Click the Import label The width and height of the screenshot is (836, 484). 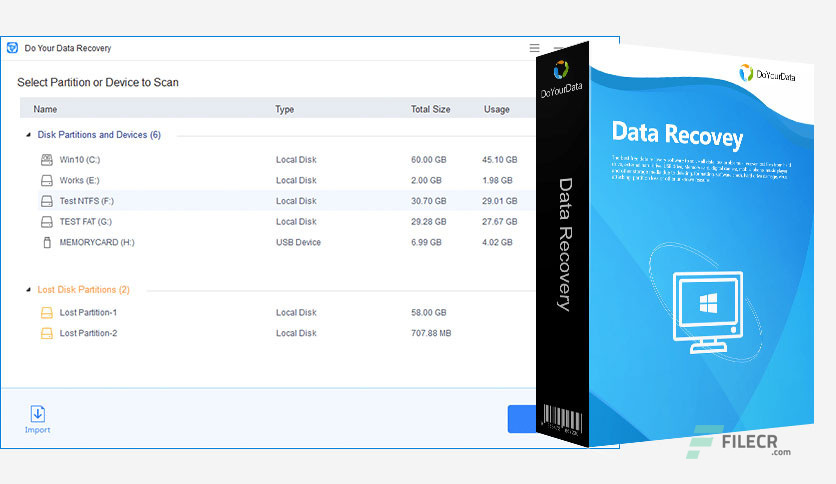point(37,430)
